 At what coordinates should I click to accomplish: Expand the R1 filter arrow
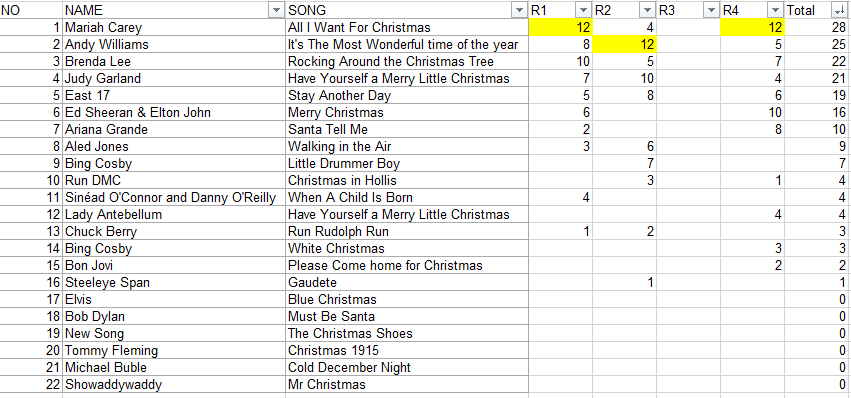584,10
